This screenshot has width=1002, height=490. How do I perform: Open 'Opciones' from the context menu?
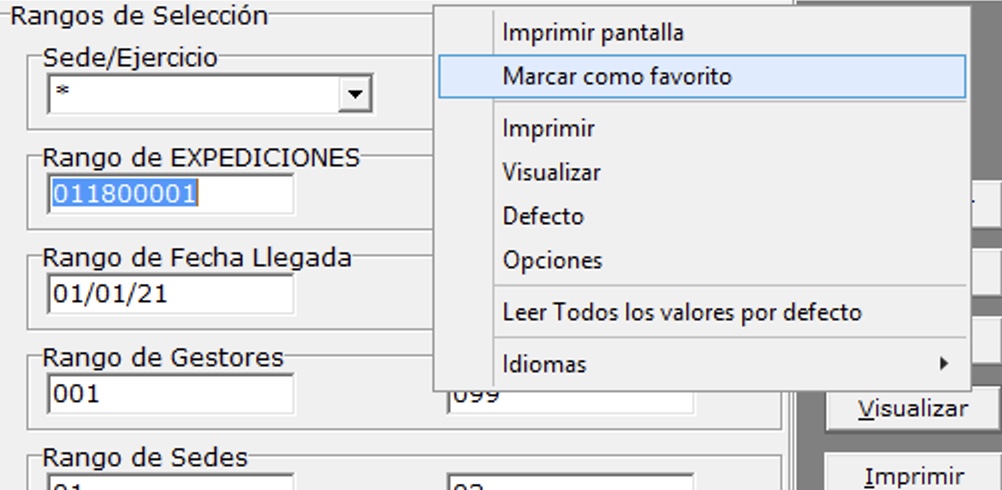point(552,260)
